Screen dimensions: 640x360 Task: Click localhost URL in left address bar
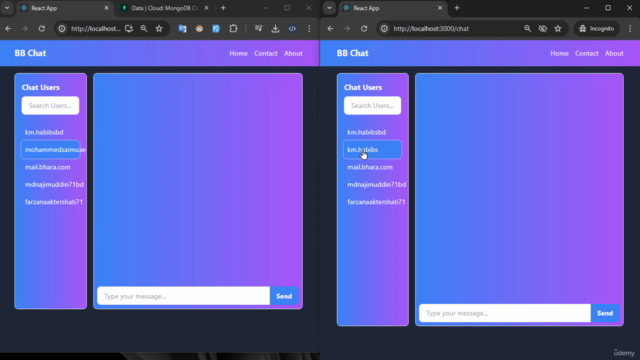coord(96,29)
